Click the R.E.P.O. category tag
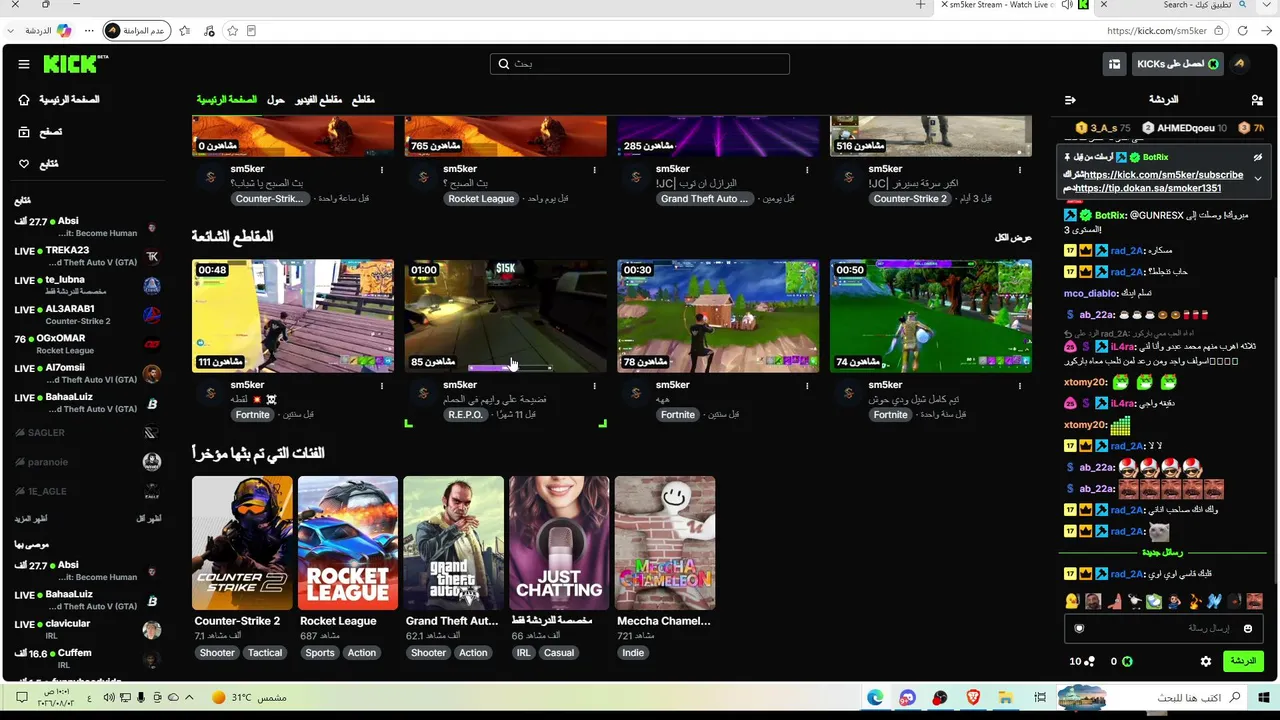Image resolution: width=1280 pixels, height=720 pixels. pos(466,415)
